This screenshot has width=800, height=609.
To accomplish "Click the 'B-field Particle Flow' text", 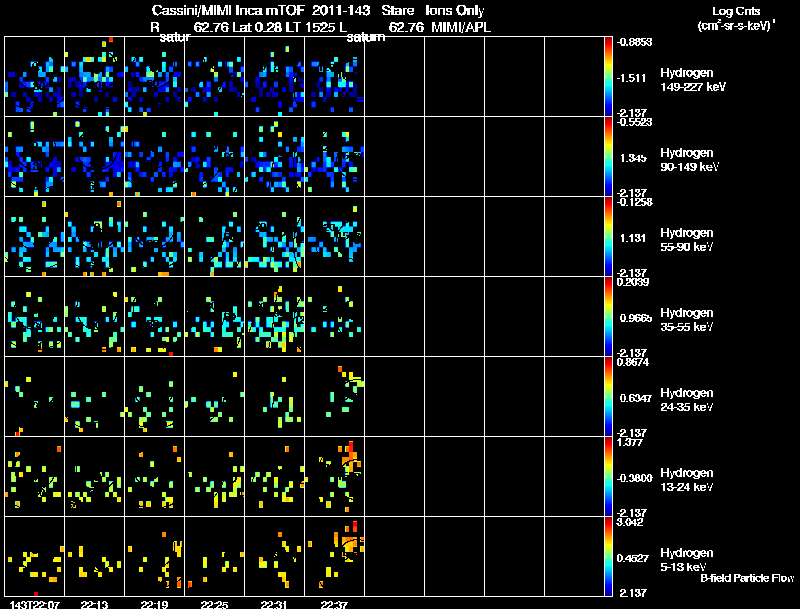I will tap(747, 578).
